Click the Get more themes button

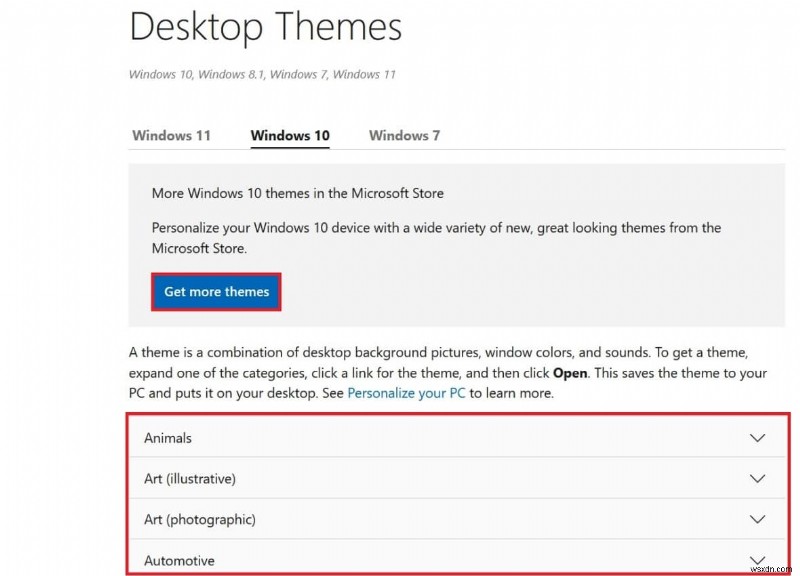216,291
